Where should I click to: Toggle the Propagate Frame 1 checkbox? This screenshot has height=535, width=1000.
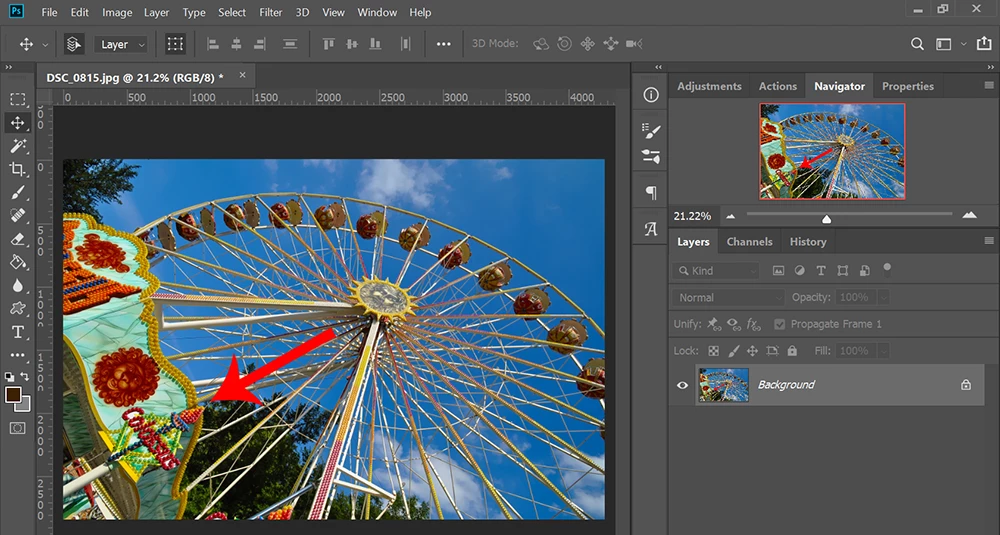click(780, 324)
